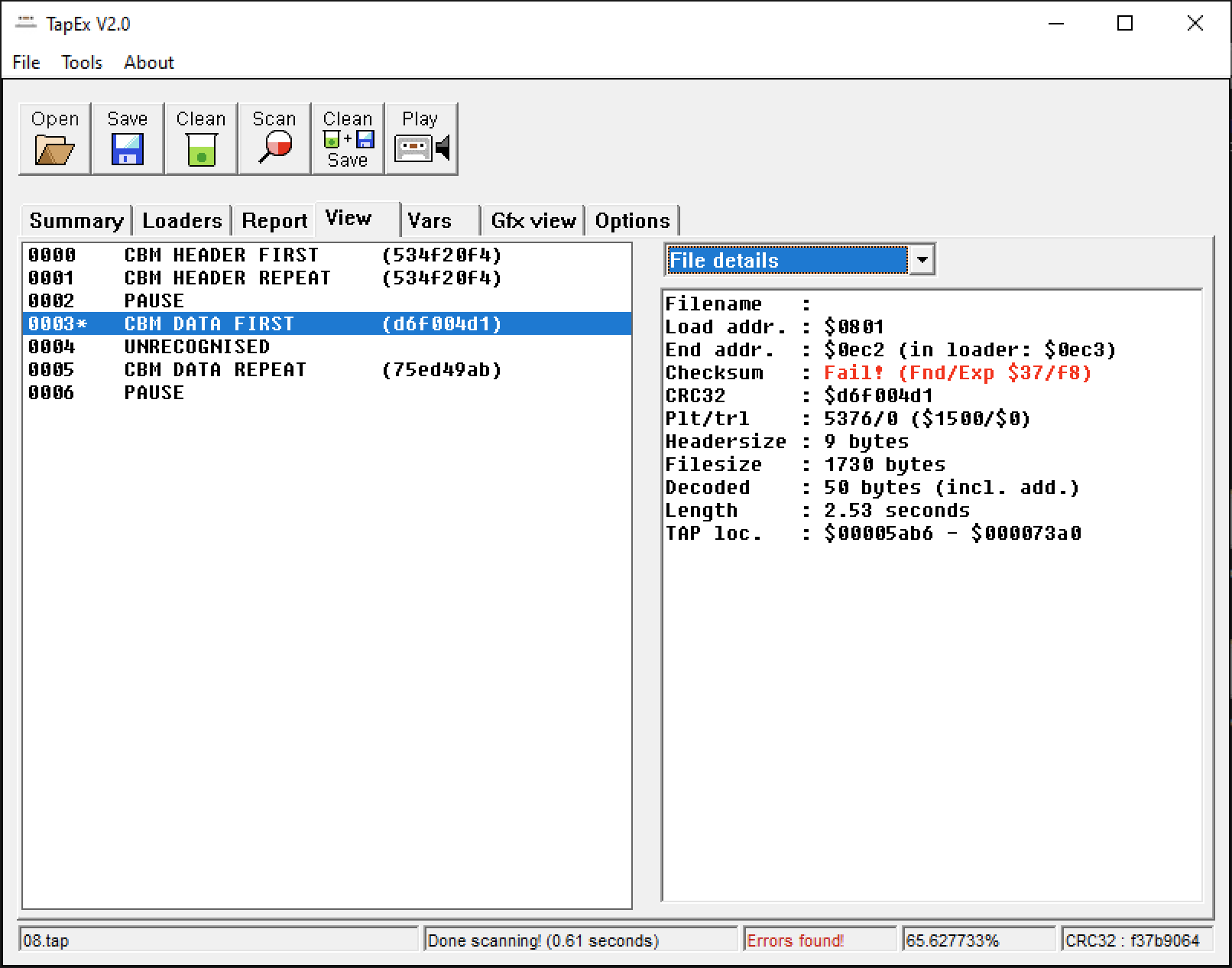Click the TapEx app icon in title bar
1232x968 pixels.
click(26, 24)
